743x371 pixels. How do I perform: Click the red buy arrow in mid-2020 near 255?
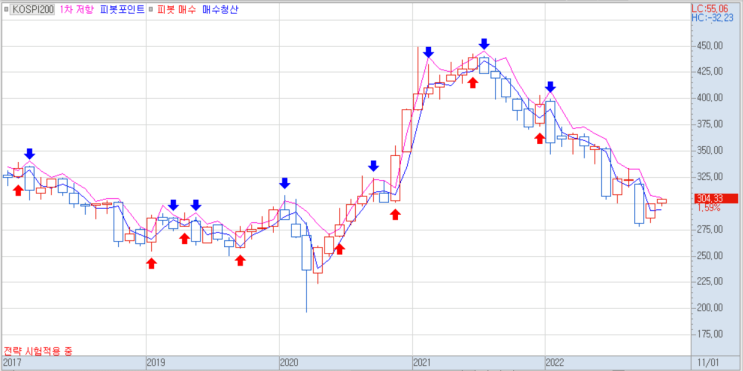click(x=339, y=249)
